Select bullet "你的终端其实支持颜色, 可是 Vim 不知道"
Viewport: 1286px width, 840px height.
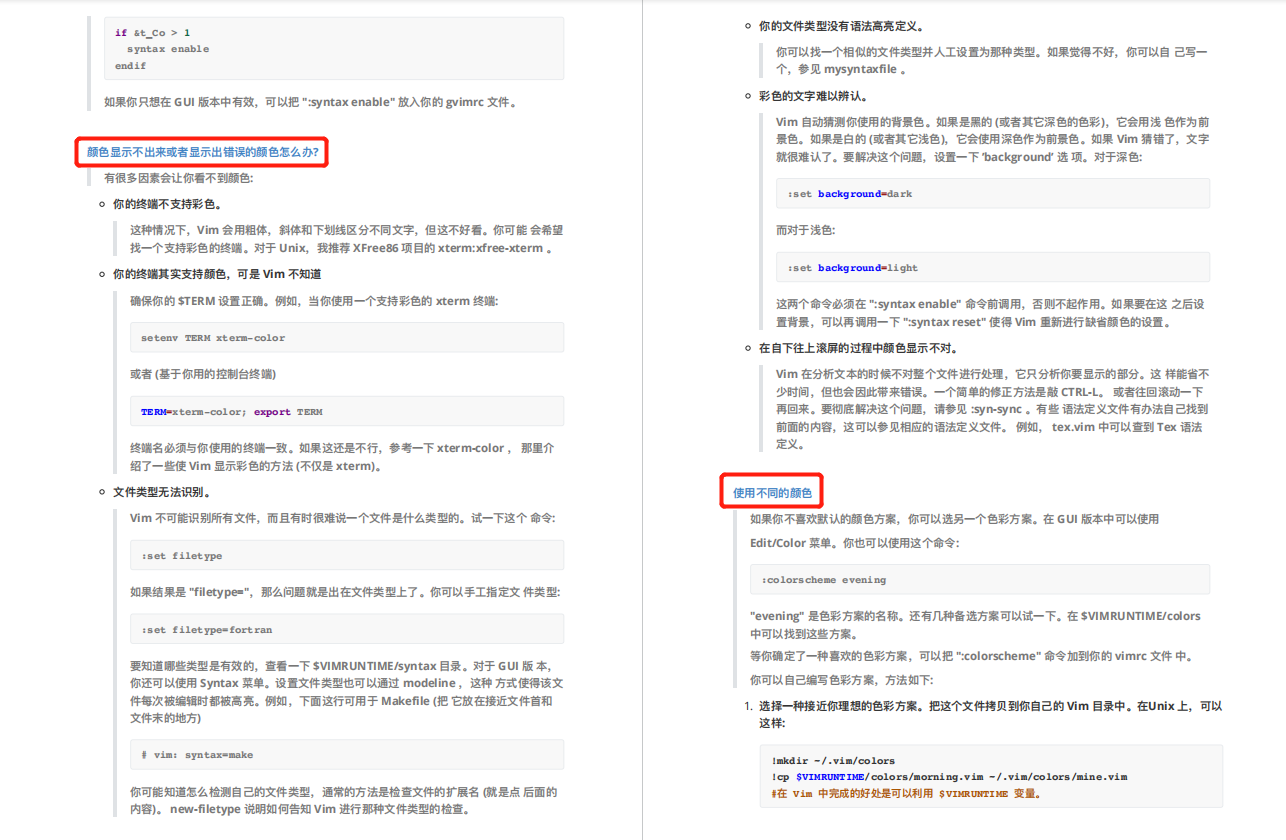(x=217, y=274)
